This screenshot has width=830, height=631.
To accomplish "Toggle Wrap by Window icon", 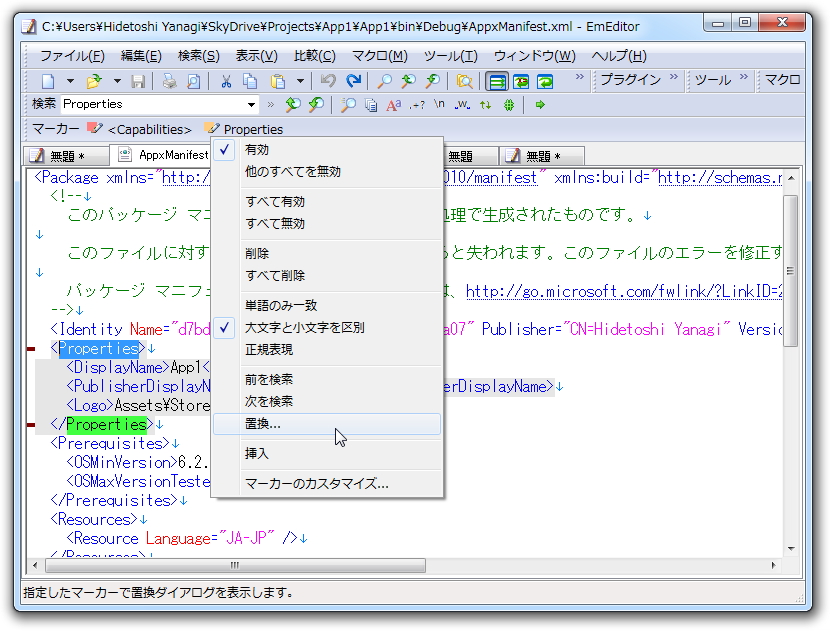I will pyautogui.click(x=545, y=82).
